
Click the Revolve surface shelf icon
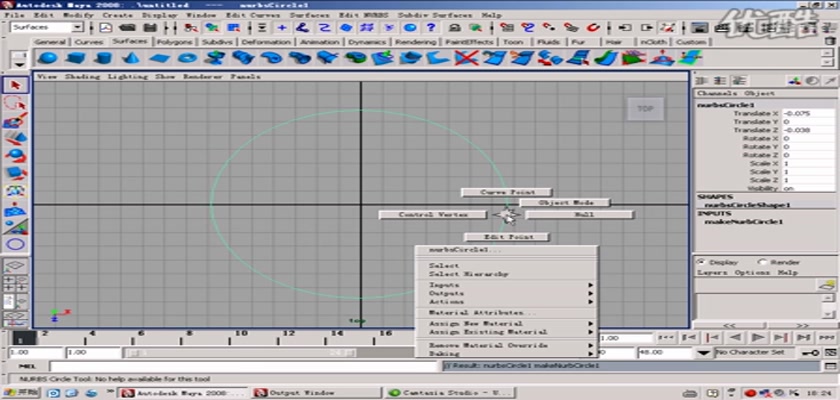(215, 57)
